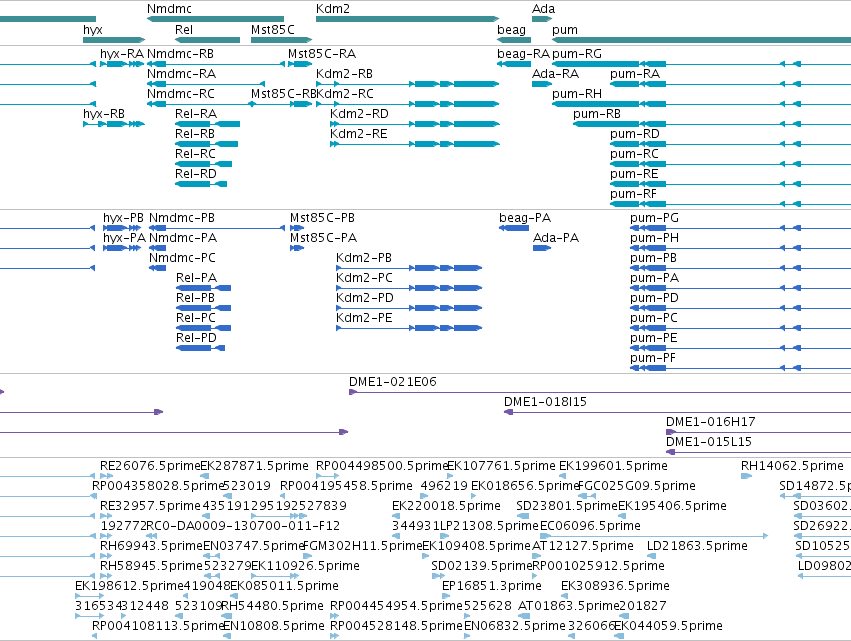
Task: Select EST EK220018.5prime
Action: 446,506
